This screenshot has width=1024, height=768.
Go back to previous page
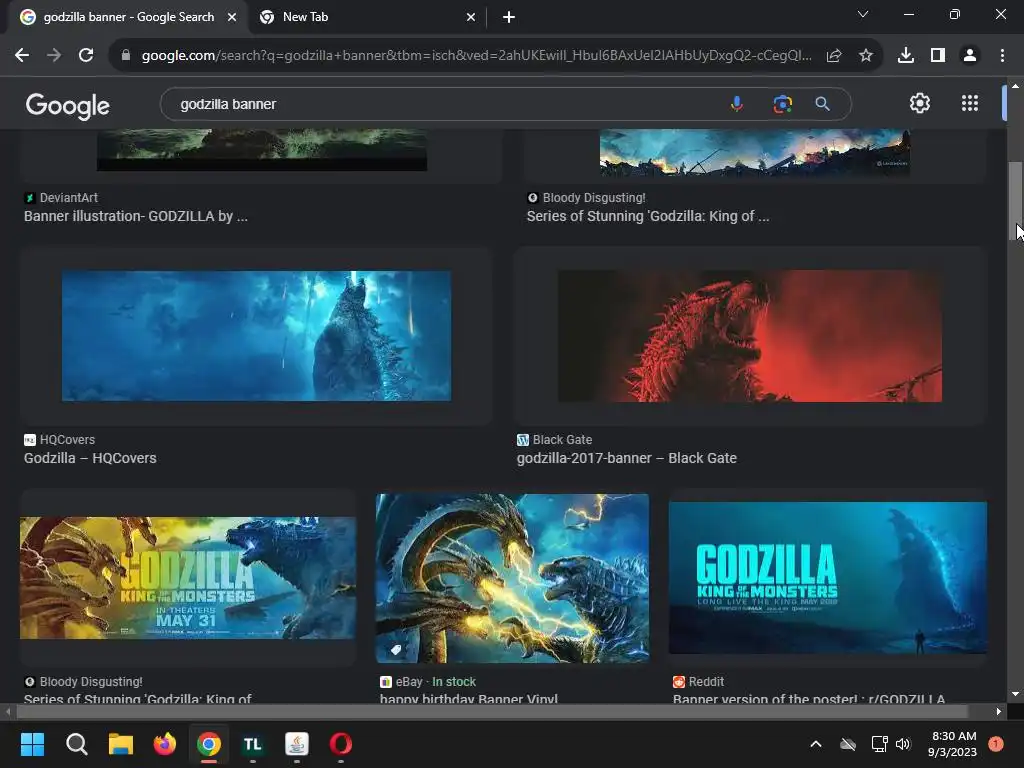point(22,56)
